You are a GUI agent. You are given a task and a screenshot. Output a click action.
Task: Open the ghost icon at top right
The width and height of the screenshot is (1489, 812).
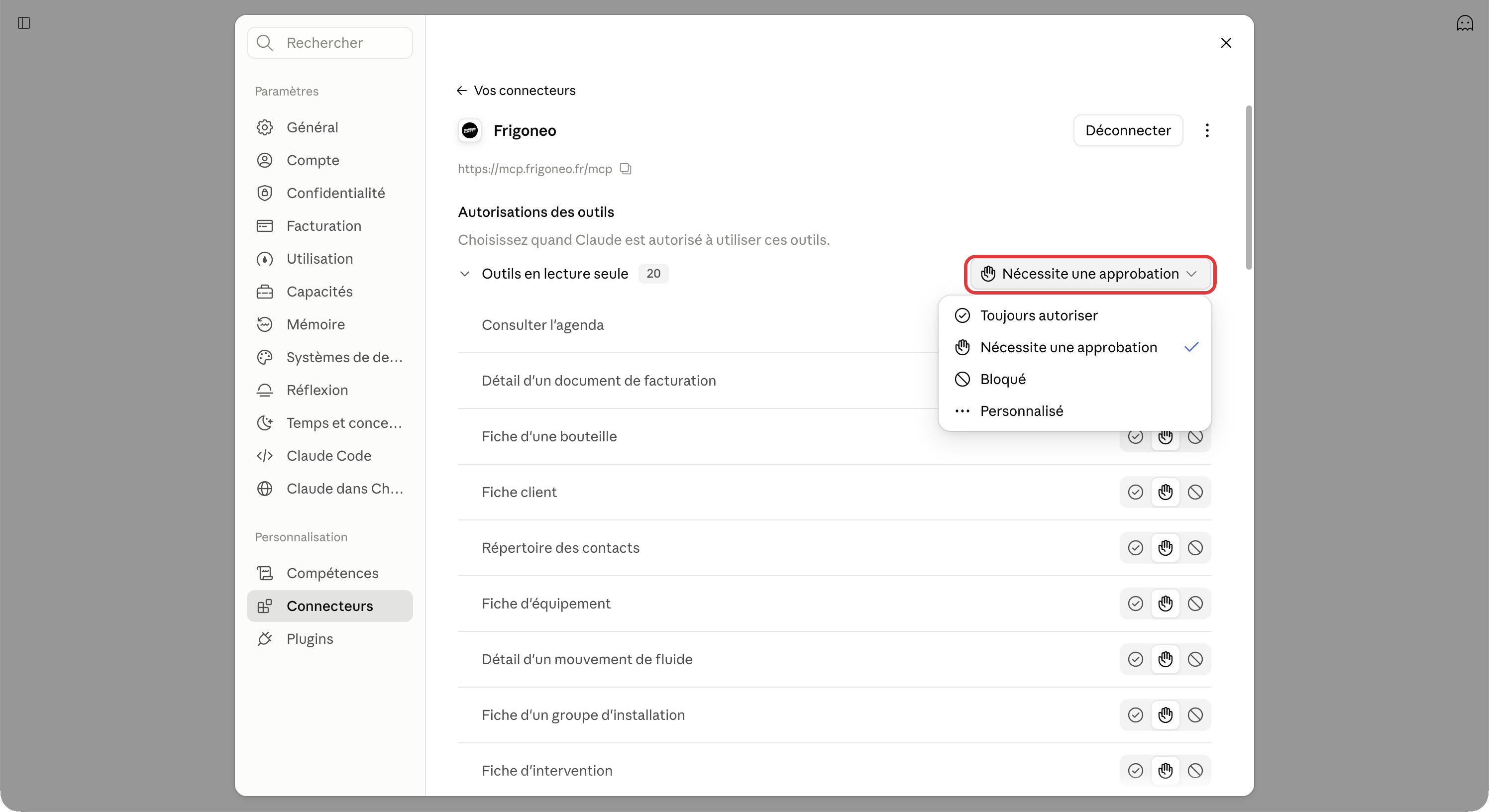[1464, 23]
